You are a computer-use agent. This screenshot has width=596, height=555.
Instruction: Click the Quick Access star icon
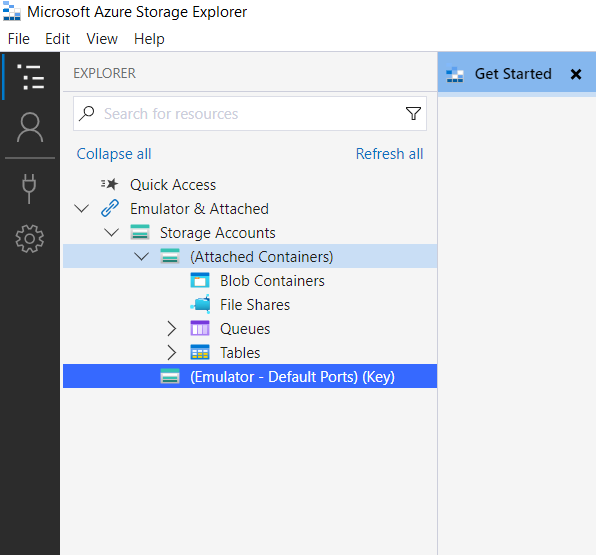[109, 184]
